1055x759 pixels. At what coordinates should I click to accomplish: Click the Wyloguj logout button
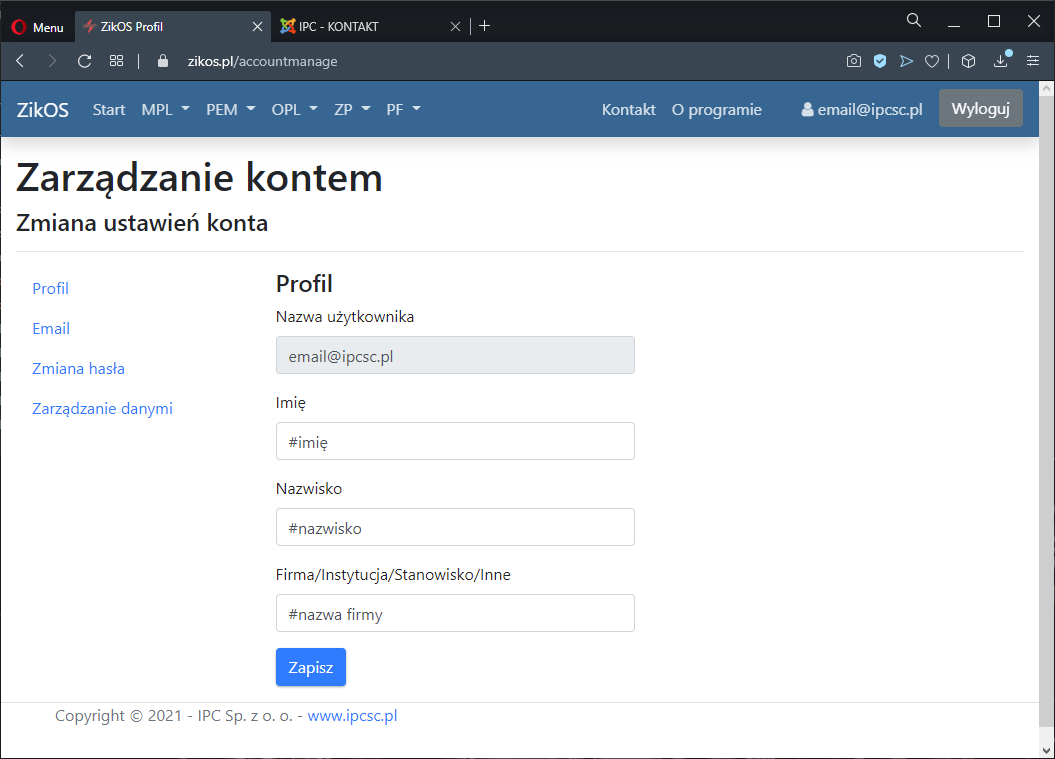(980, 109)
